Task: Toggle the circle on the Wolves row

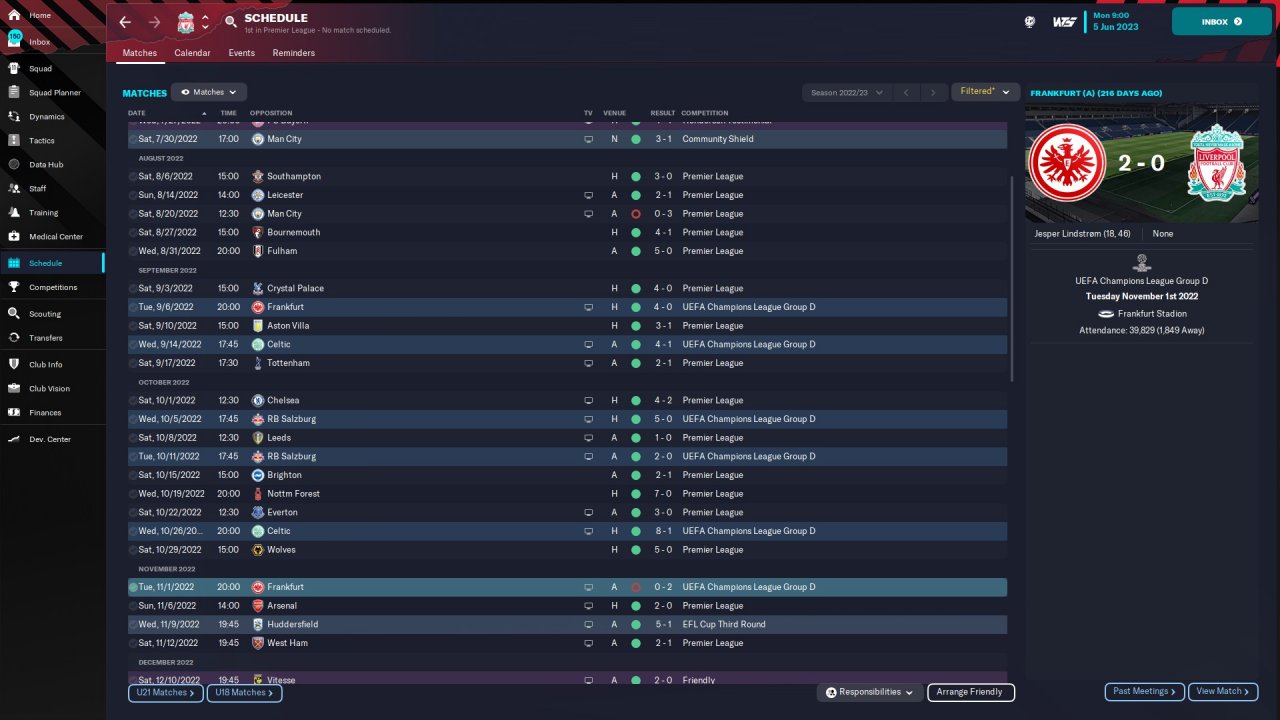Action: coord(134,550)
